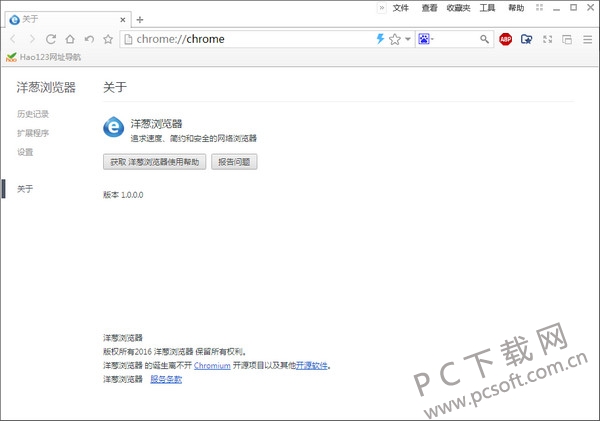
Task: Click the window restore toolbar icon
Action: tap(567, 39)
